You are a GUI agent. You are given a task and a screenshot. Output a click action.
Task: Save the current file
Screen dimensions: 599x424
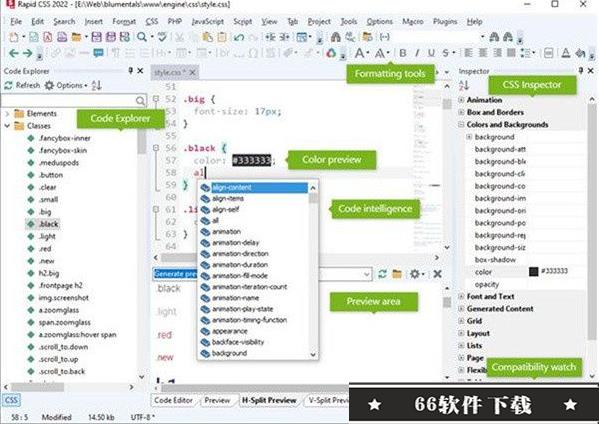[x=97, y=37]
